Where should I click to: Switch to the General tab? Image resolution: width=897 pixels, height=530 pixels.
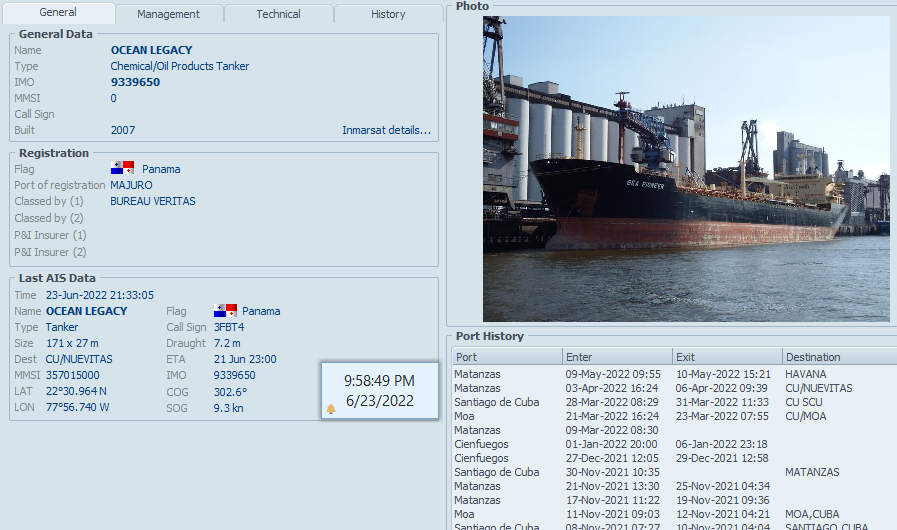(x=58, y=13)
